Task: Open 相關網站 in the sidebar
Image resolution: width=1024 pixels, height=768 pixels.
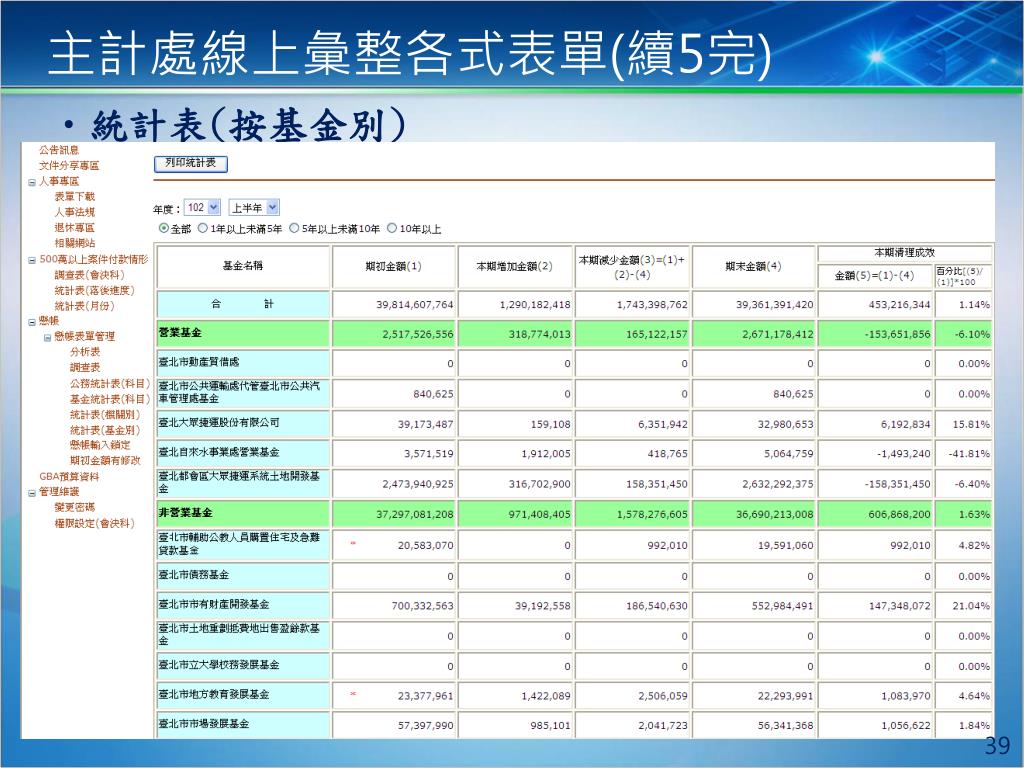Action: click(74, 243)
